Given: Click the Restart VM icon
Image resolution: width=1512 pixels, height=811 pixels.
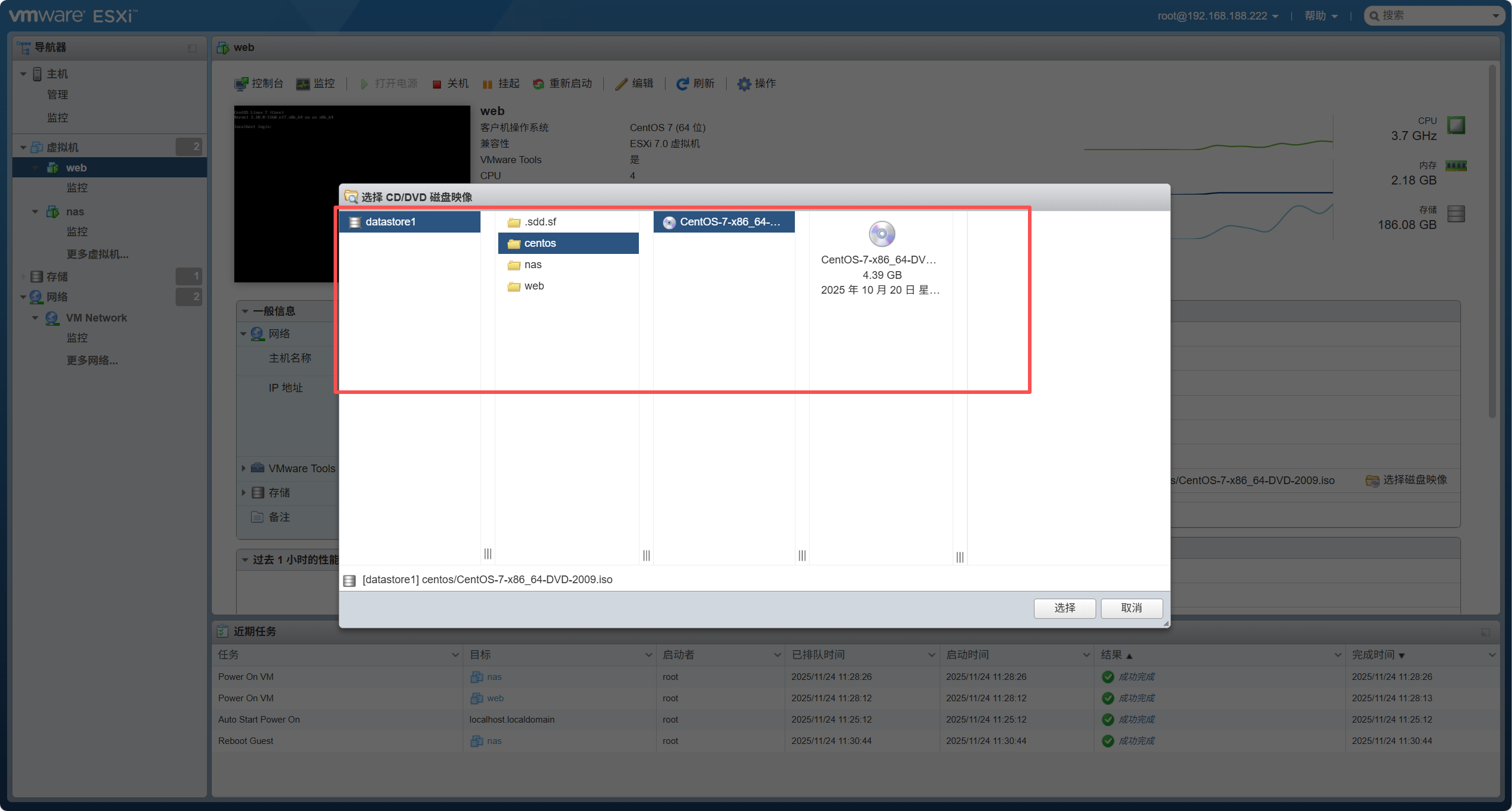Looking at the screenshot, I should [539, 84].
